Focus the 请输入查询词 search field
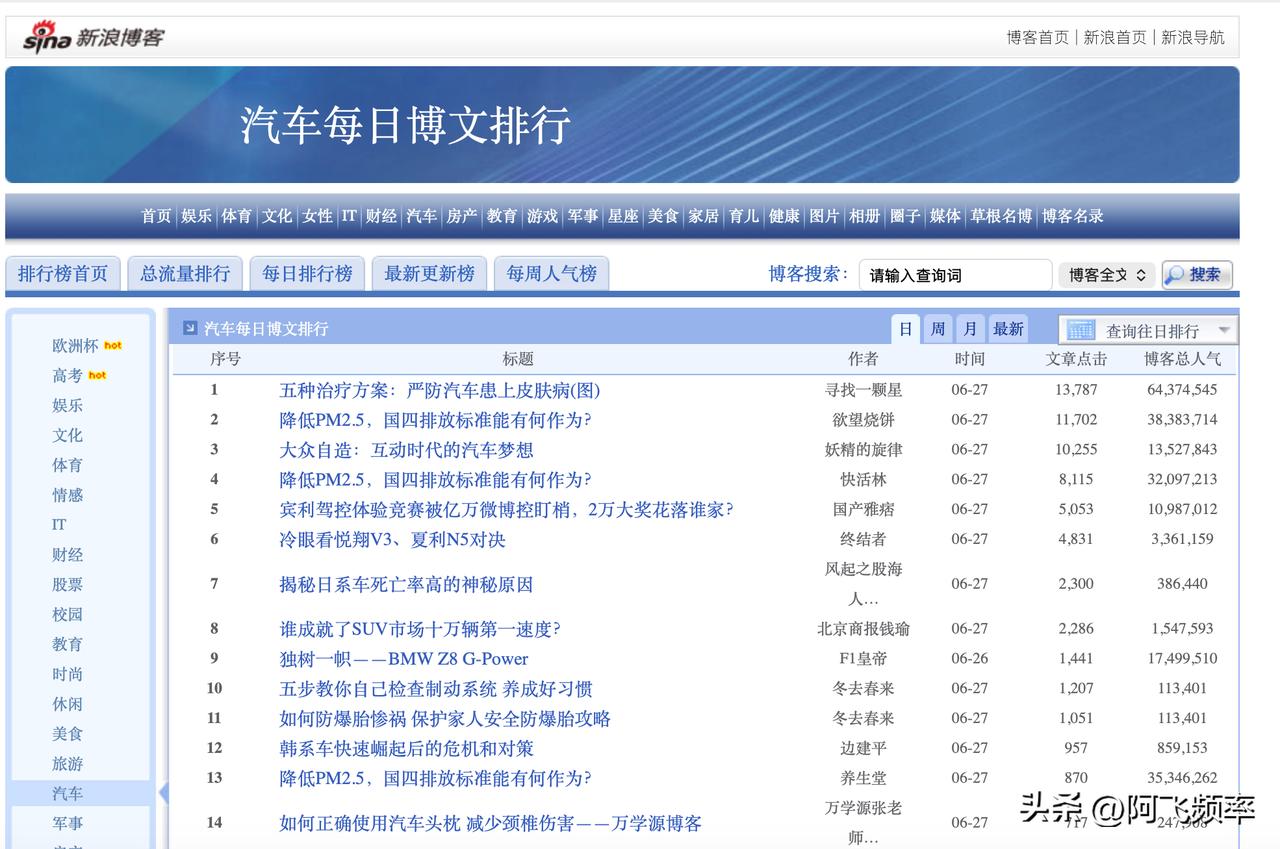 click(955, 275)
